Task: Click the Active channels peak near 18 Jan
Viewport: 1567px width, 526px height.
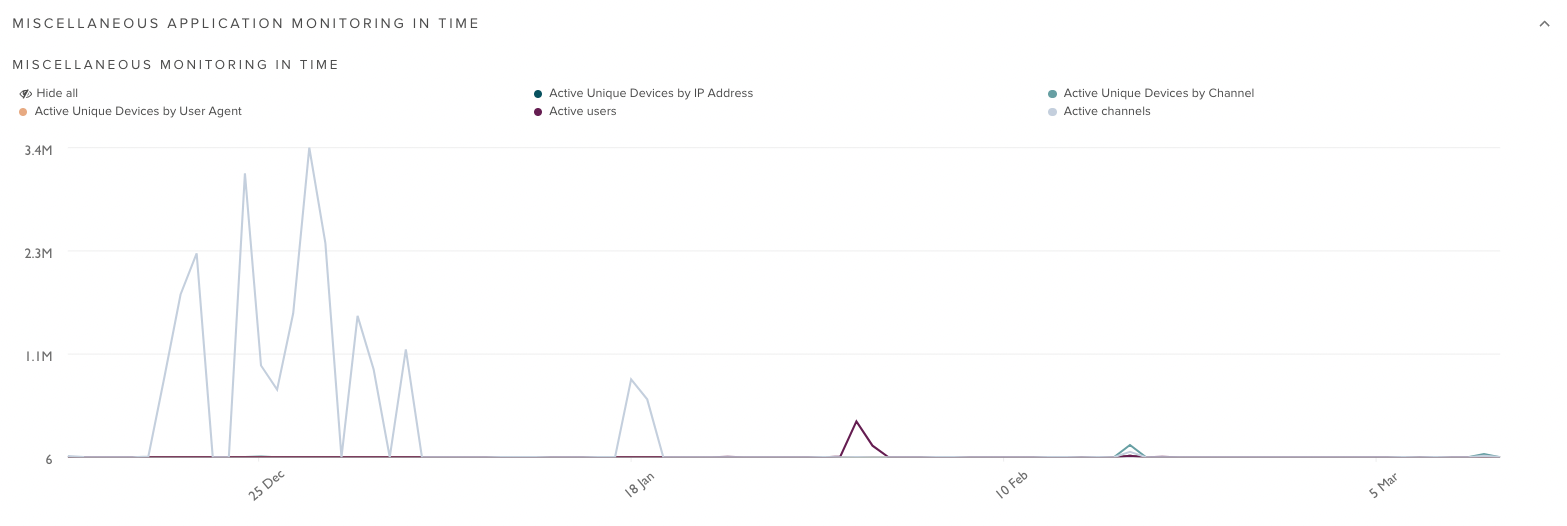Action: [631, 379]
